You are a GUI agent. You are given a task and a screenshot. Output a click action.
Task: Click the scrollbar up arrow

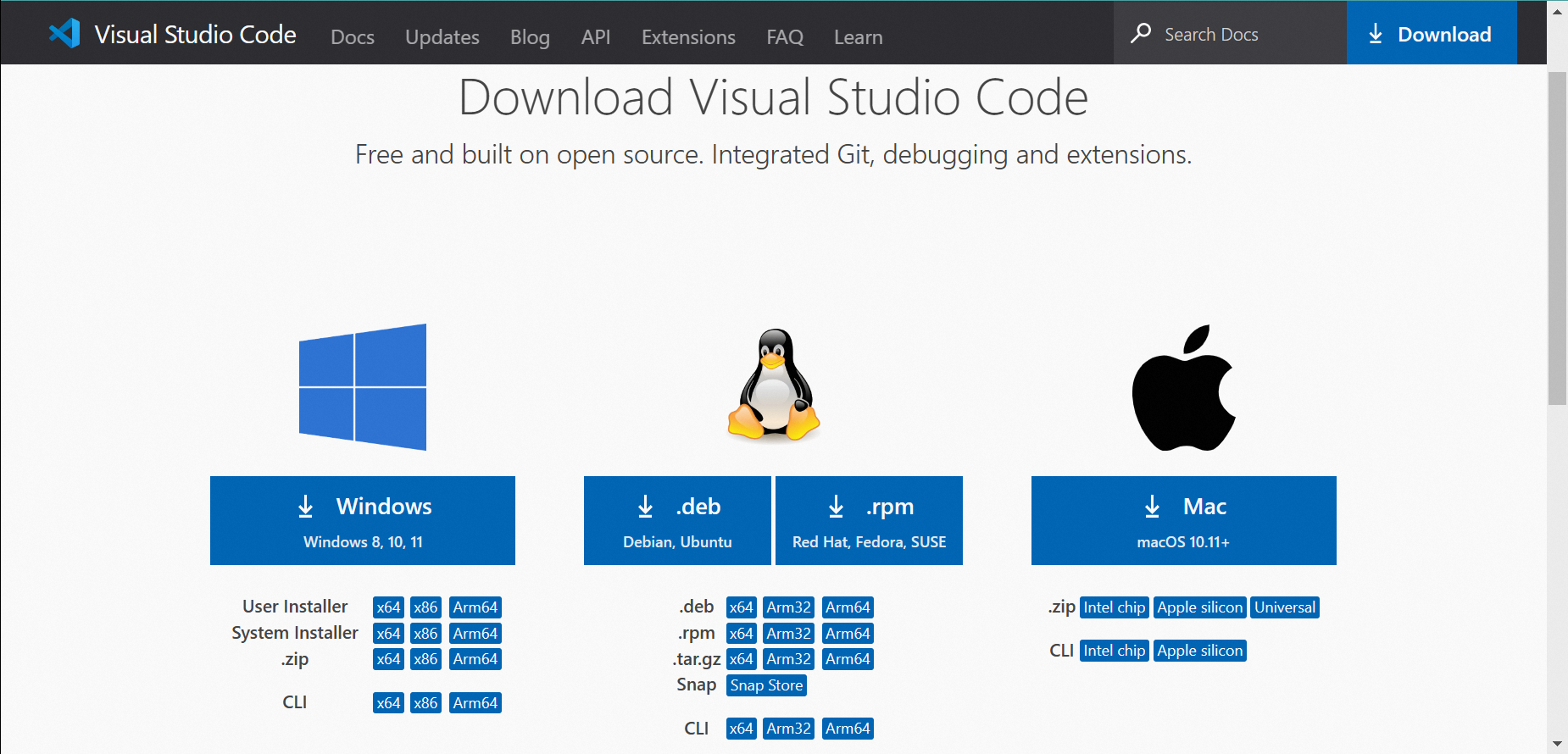[x=1557, y=11]
